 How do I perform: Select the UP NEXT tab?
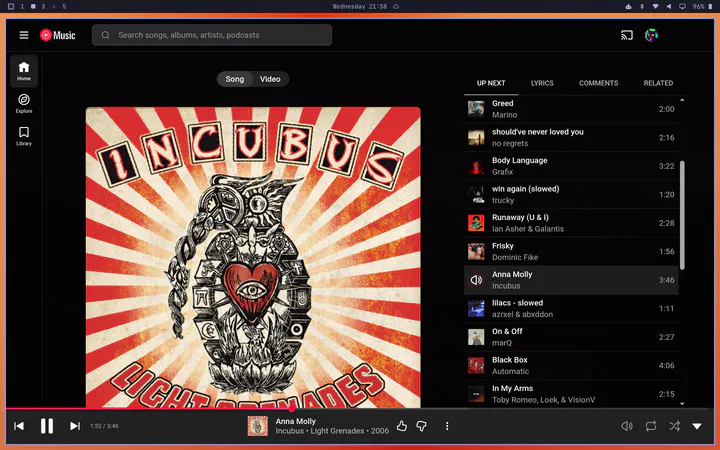pyautogui.click(x=491, y=83)
